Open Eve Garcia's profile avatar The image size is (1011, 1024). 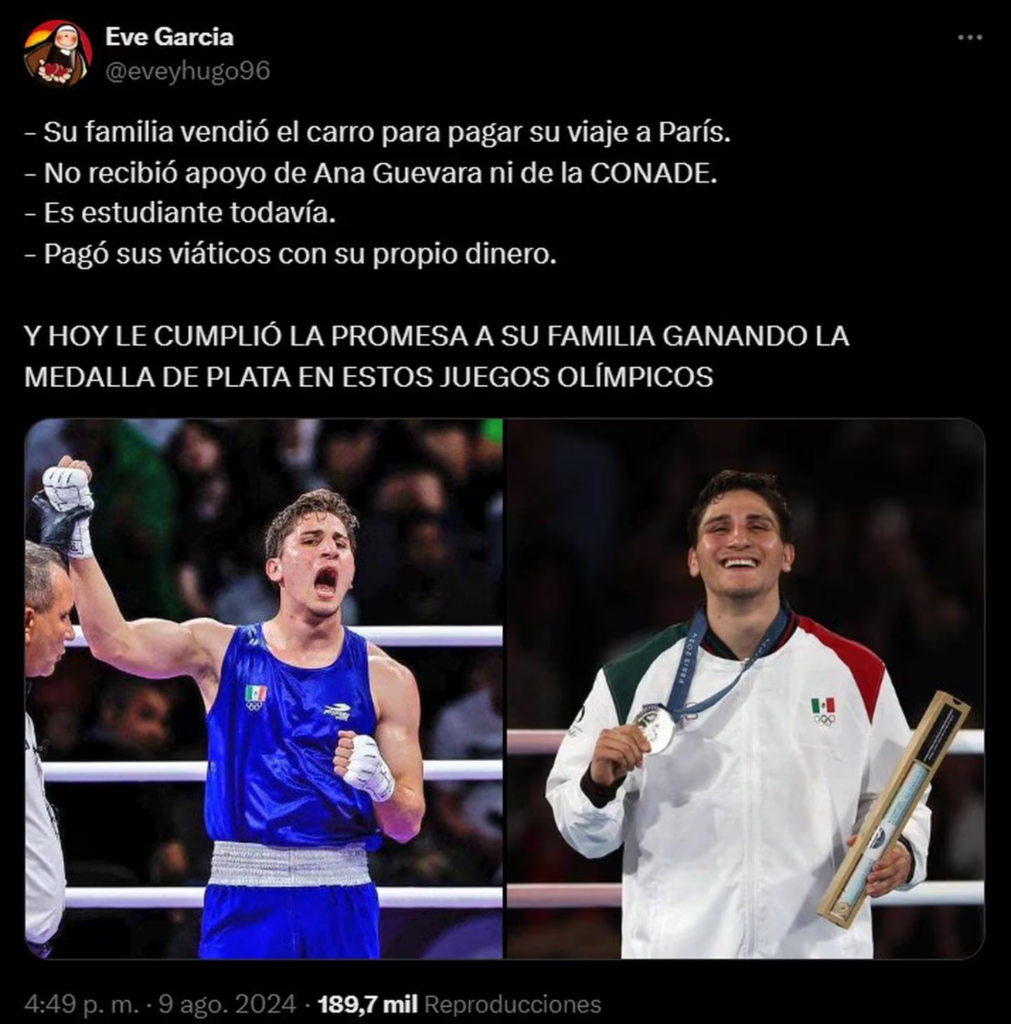[57, 52]
